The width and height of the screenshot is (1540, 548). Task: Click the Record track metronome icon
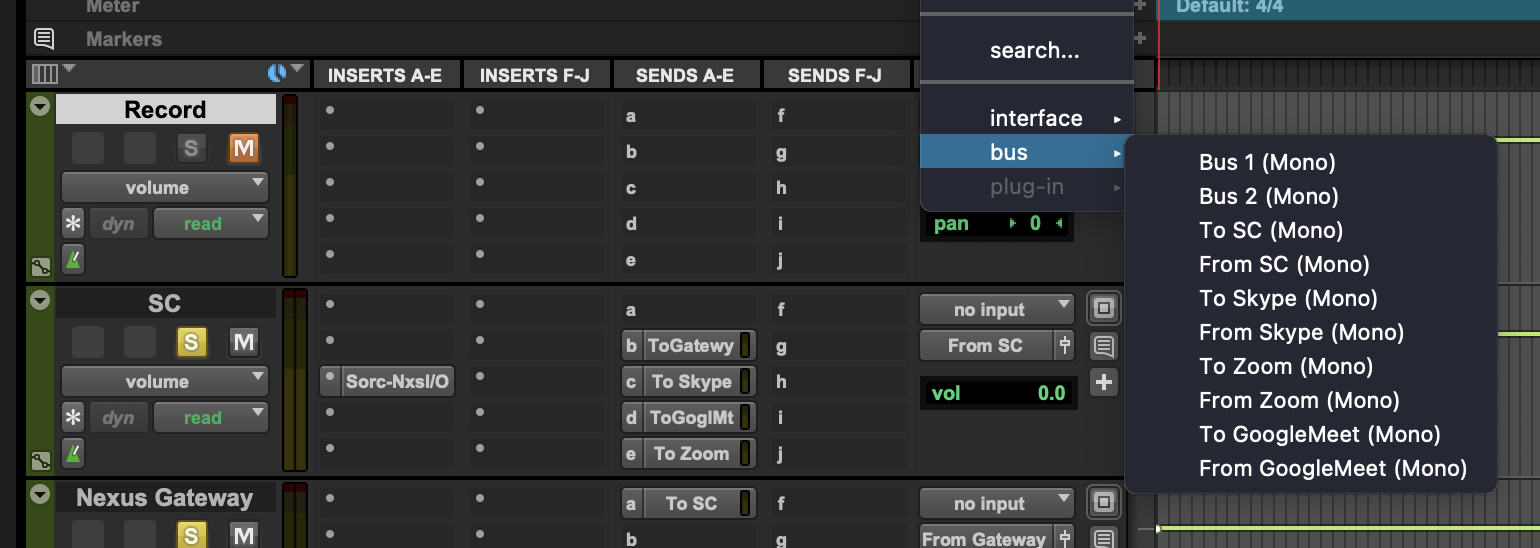[x=74, y=260]
